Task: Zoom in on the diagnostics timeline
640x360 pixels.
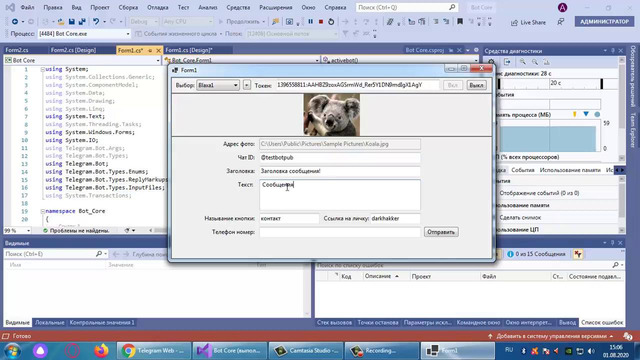Action: point(522,62)
